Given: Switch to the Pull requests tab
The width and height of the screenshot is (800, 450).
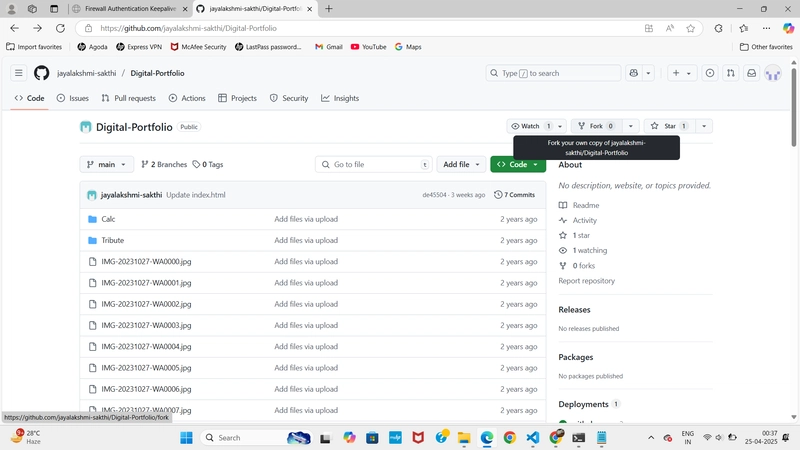Looking at the screenshot, I should tap(129, 98).
